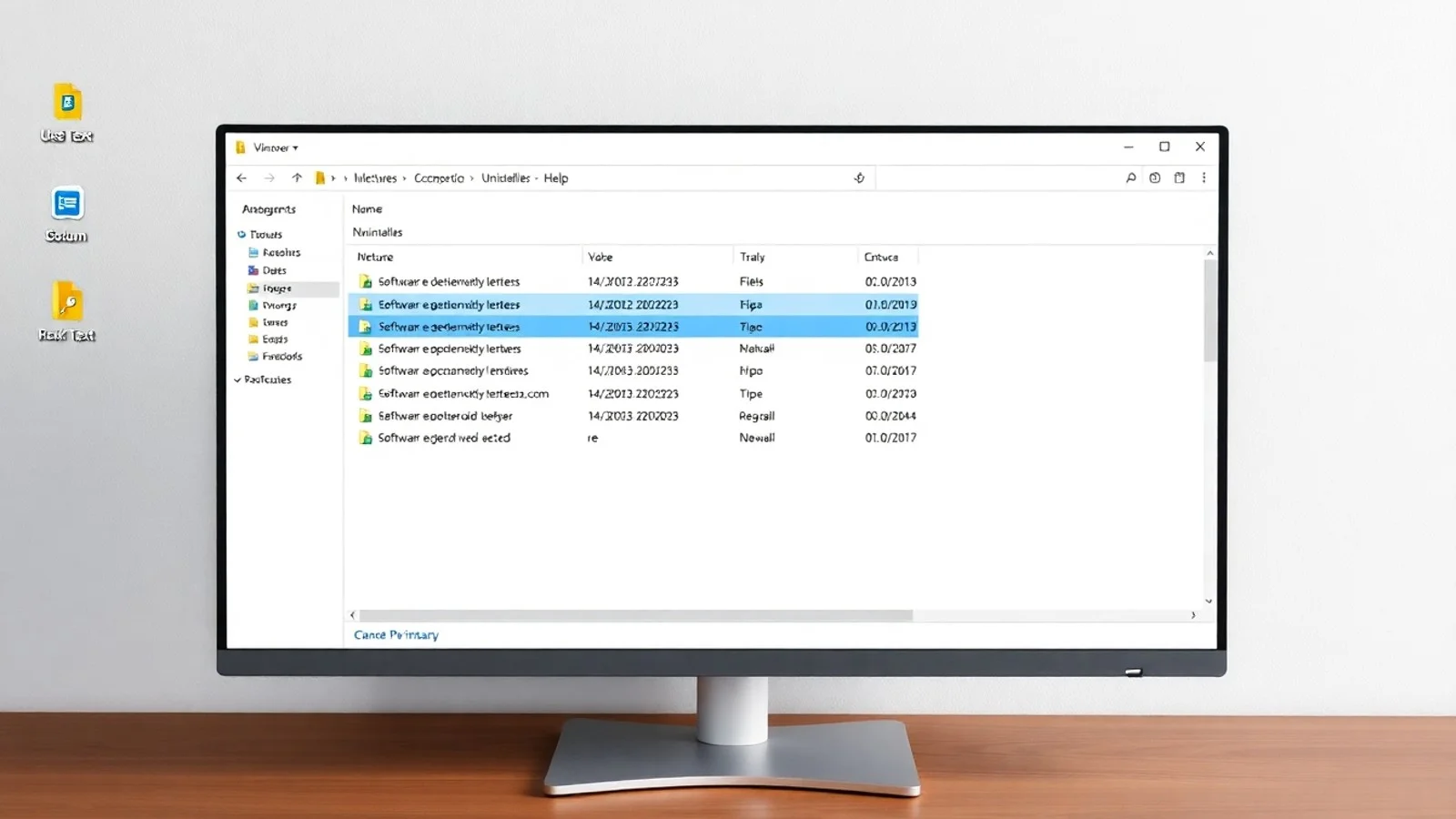Click the 'Regrall' type cell
The image size is (1456, 819).
pos(757,416)
